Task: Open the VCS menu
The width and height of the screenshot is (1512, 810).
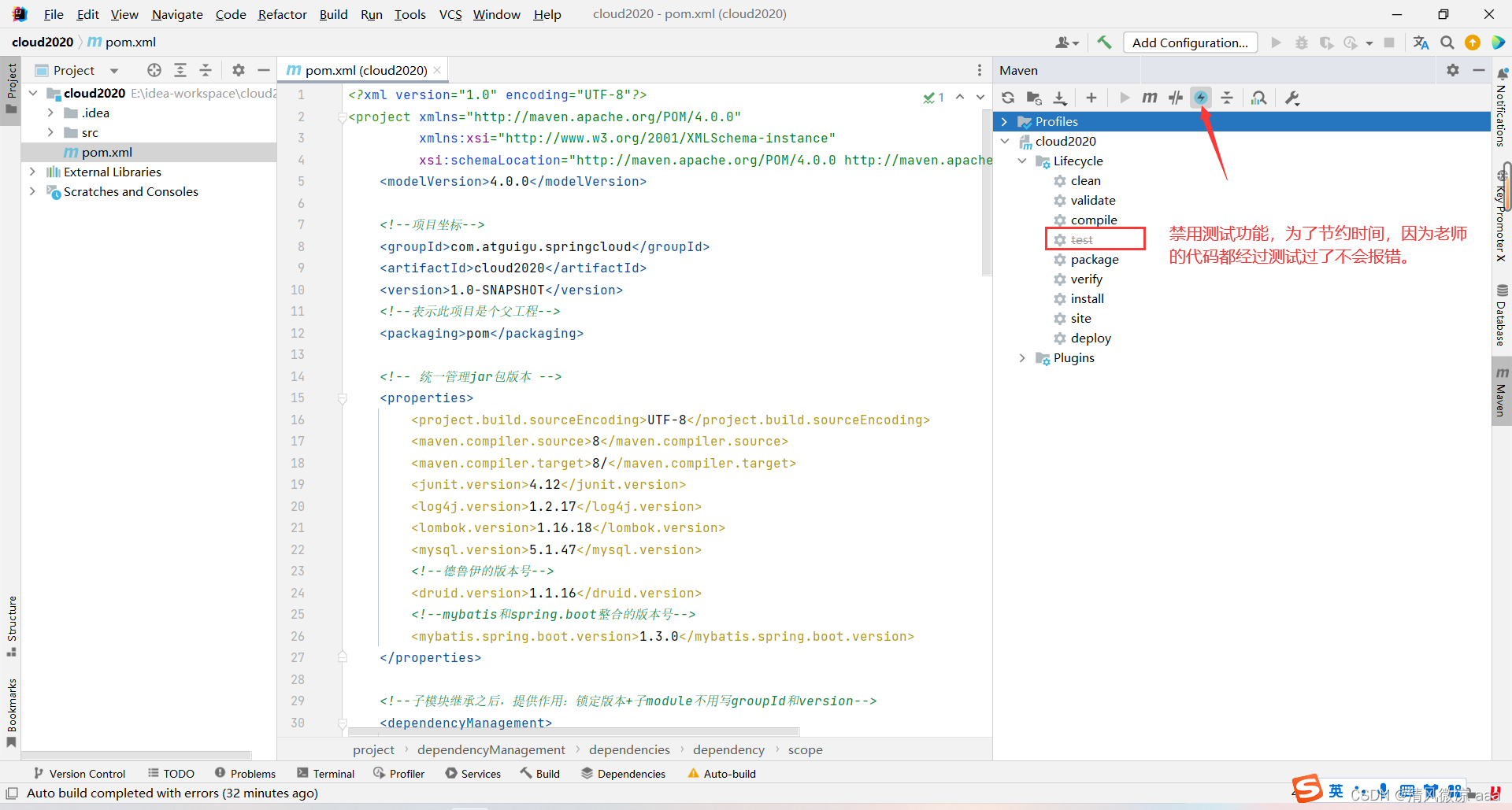Action: click(x=450, y=14)
